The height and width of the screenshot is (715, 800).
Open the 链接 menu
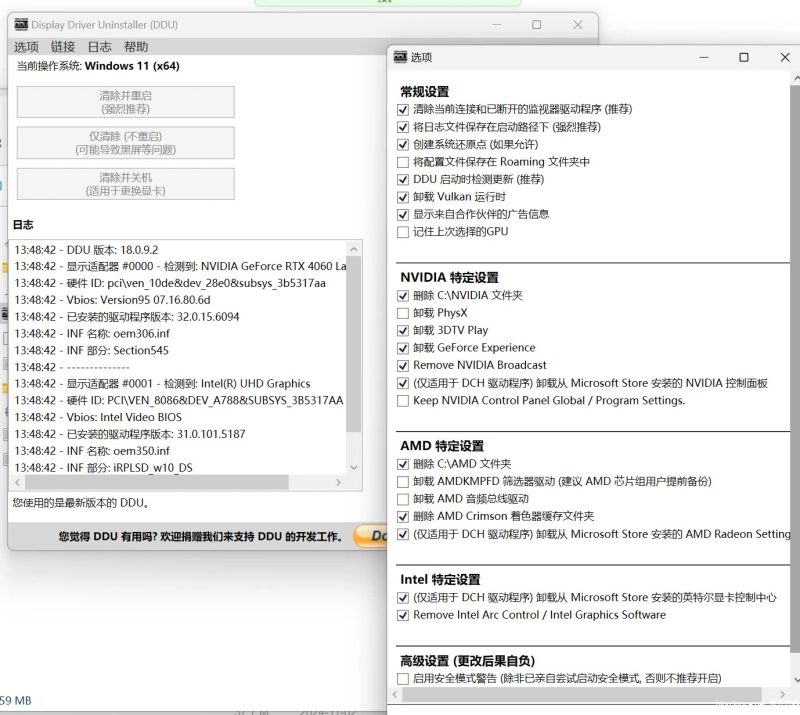tap(63, 47)
